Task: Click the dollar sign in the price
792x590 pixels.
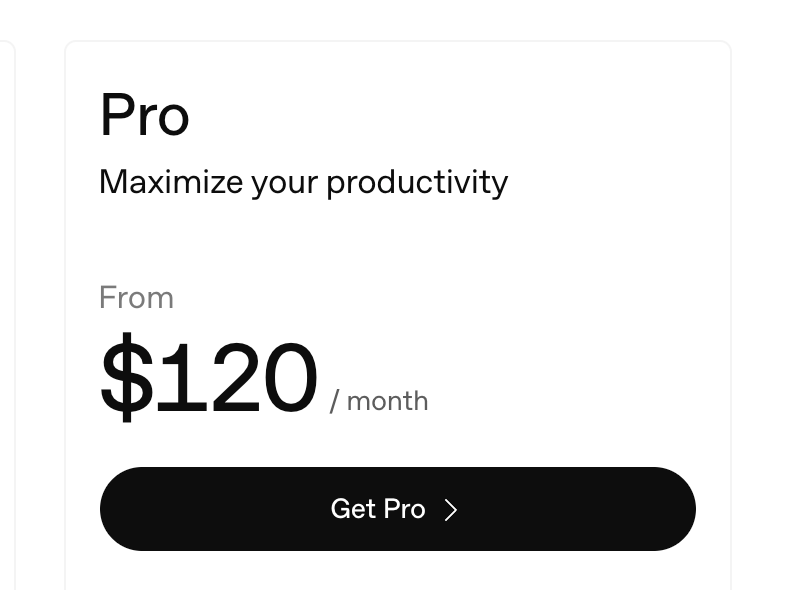Action: (x=126, y=377)
